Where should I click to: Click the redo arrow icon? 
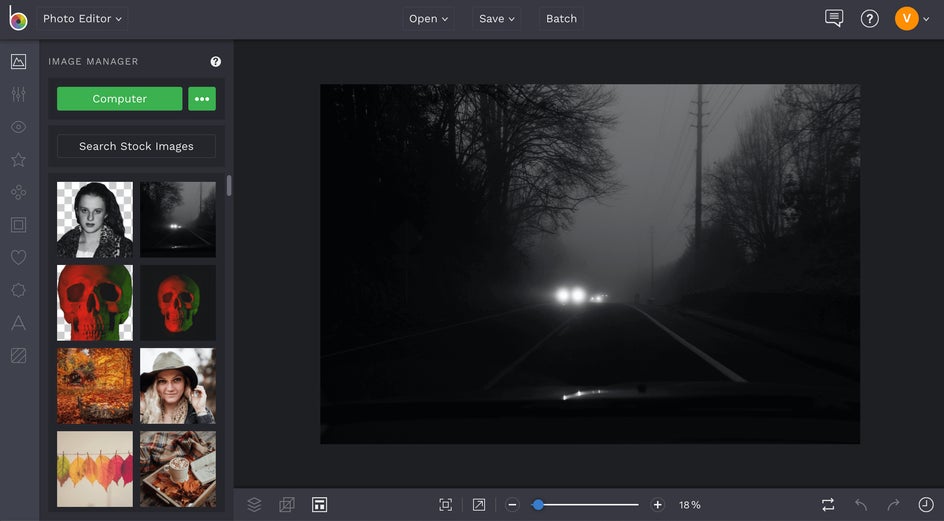pyautogui.click(x=893, y=505)
